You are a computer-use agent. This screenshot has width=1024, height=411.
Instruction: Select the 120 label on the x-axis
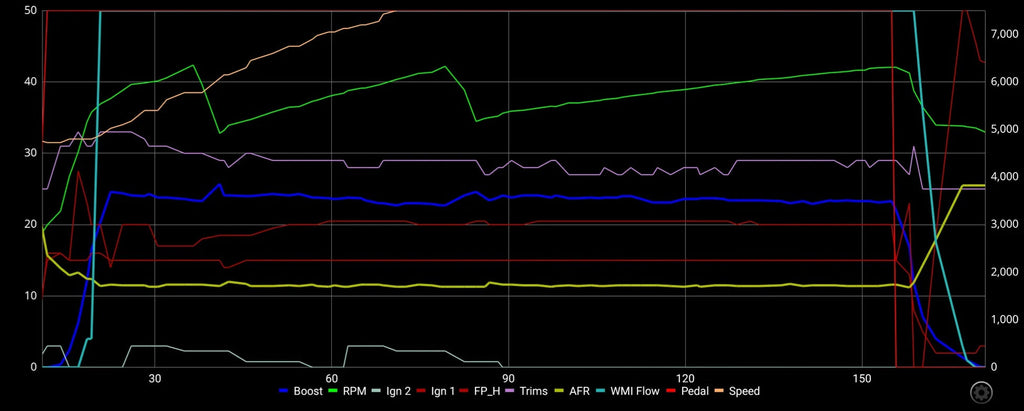685,378
